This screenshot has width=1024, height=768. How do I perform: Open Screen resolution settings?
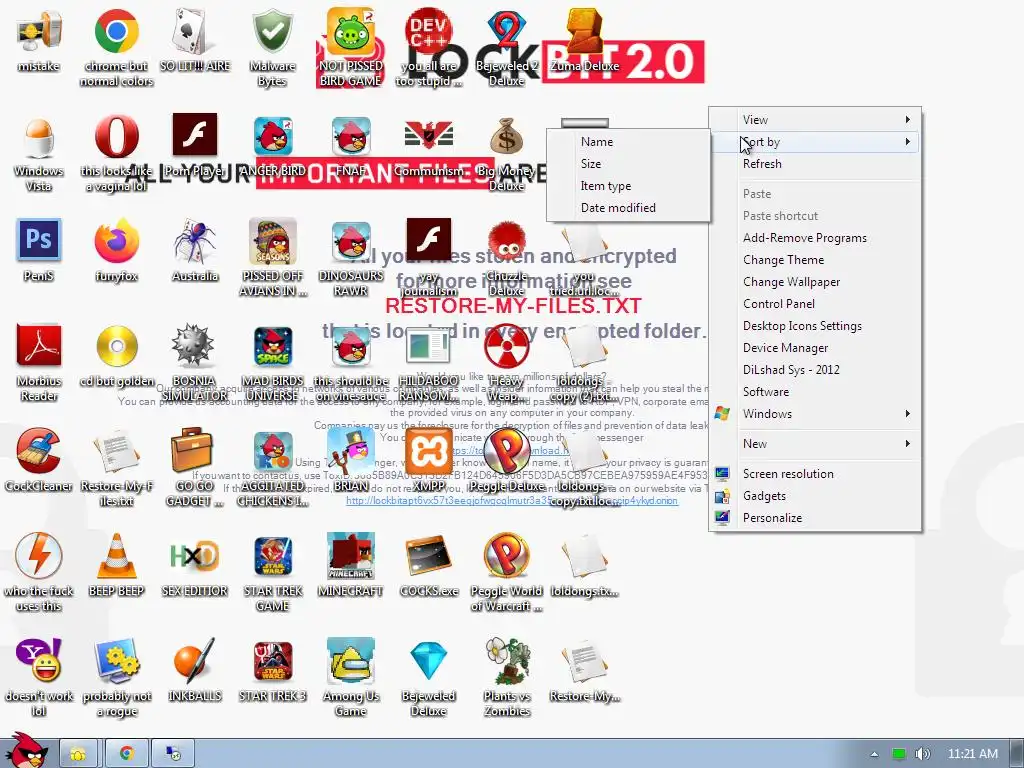815,473
